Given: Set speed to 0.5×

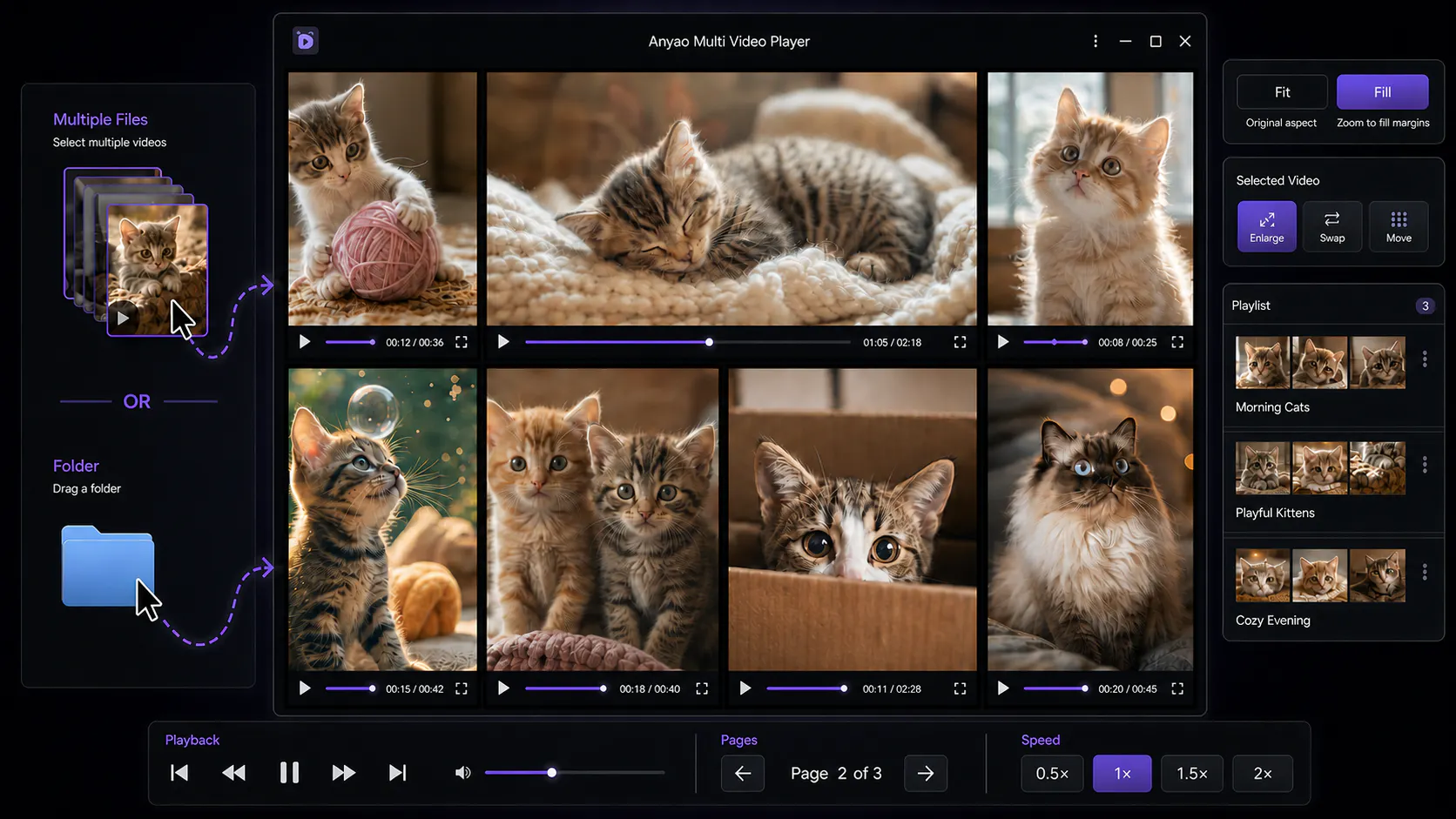Looking at the screenshot, I should coord(1052,774).
